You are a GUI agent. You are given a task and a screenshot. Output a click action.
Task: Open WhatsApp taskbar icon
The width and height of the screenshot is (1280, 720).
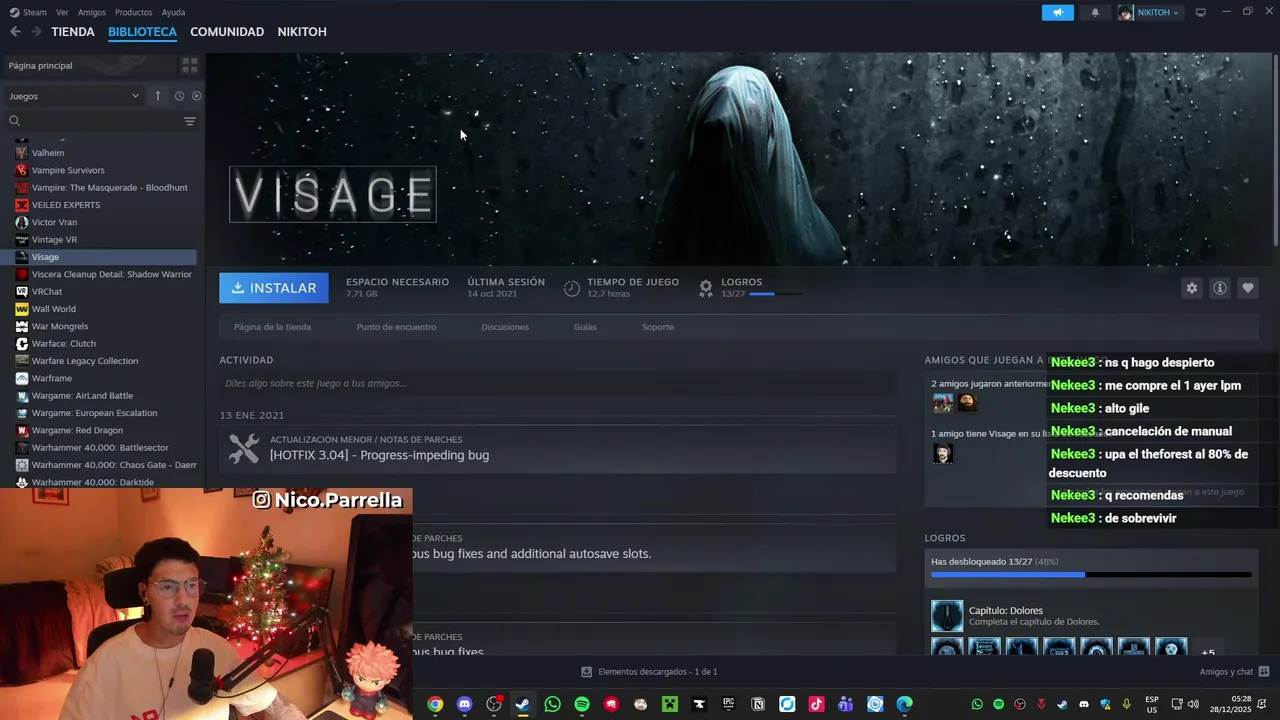pyautogui.click(x=552, y=704)
